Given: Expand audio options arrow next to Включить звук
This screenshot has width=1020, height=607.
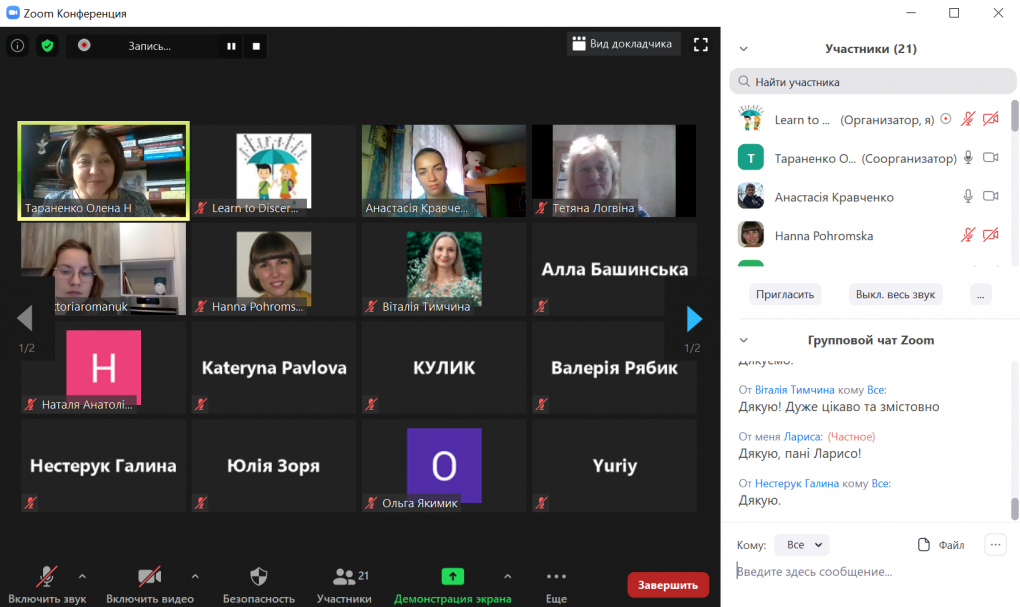Looking at the screenshot, I should pyautogui.click(x=82, y=576).
